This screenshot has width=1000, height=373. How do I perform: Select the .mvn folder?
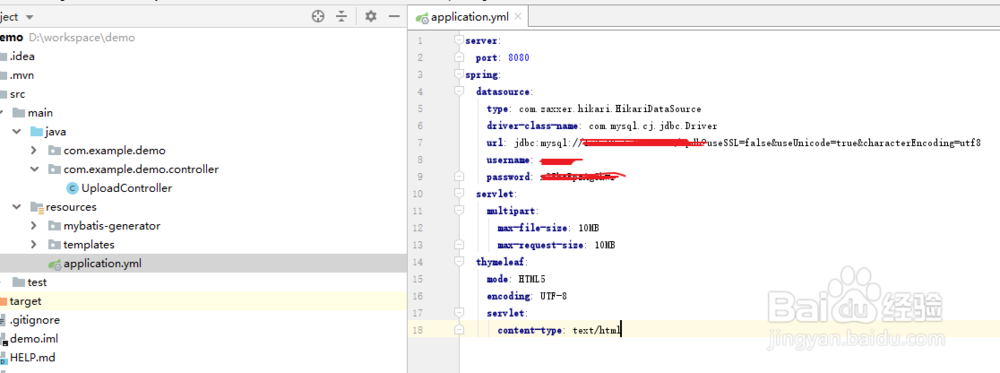click(22, 75)
